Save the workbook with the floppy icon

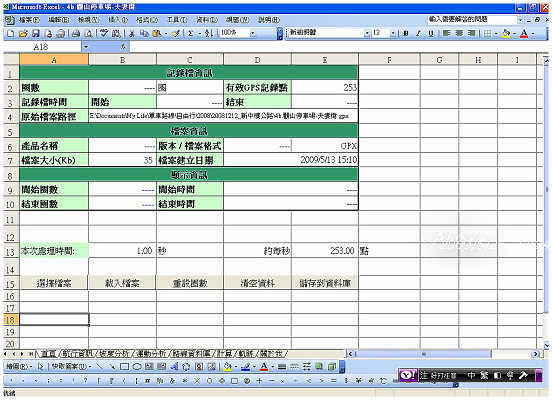(36, 33)
